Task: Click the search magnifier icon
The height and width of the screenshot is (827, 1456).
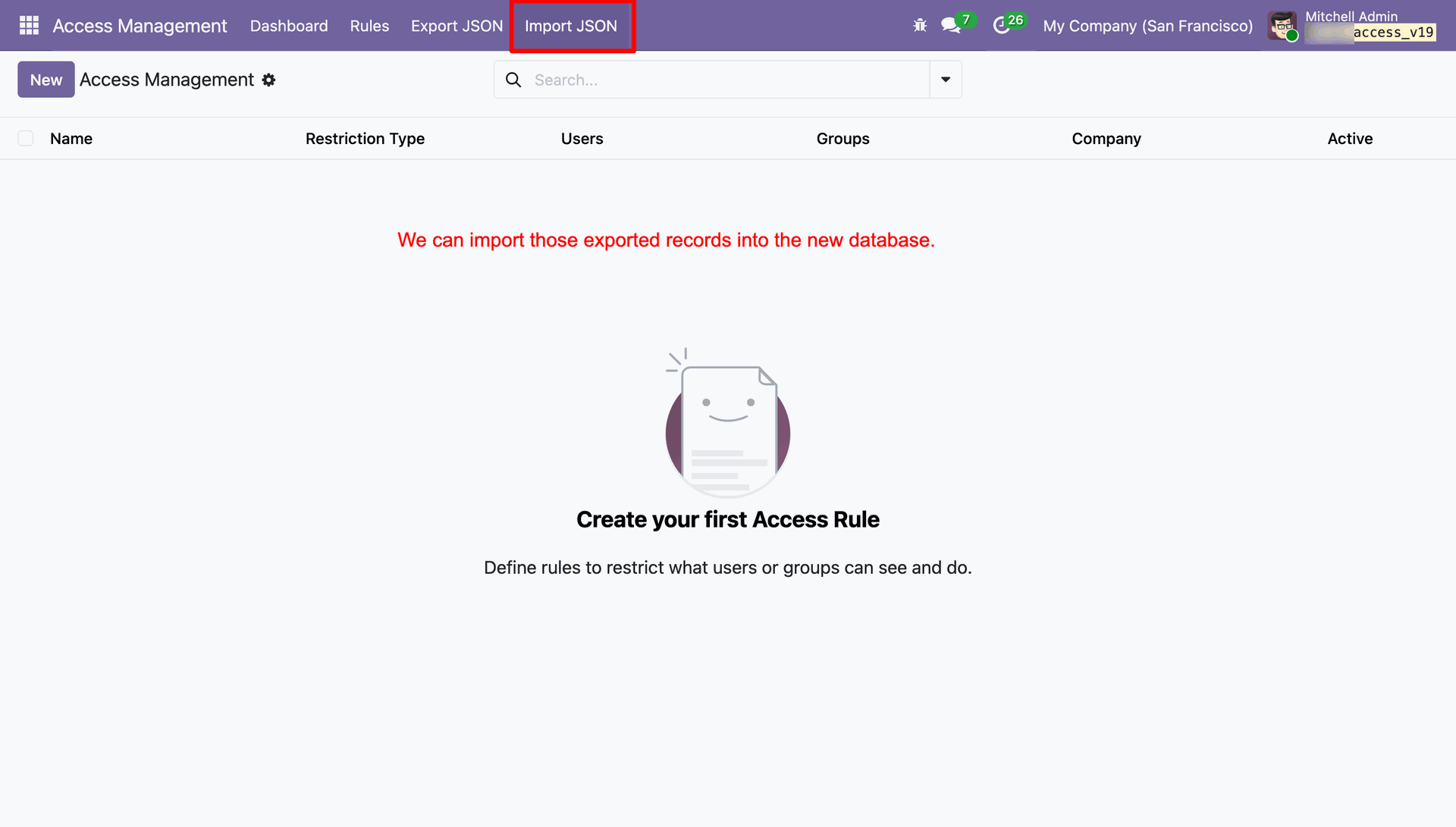Action: coord(513,80)
